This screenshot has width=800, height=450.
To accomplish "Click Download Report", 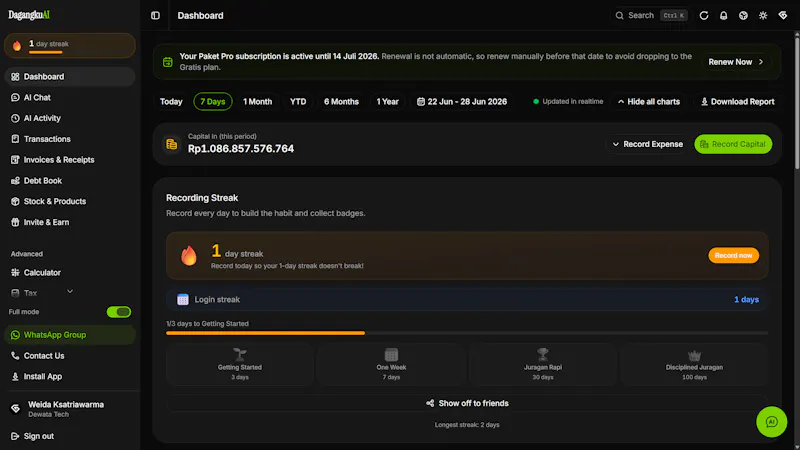I will point(737,102).
